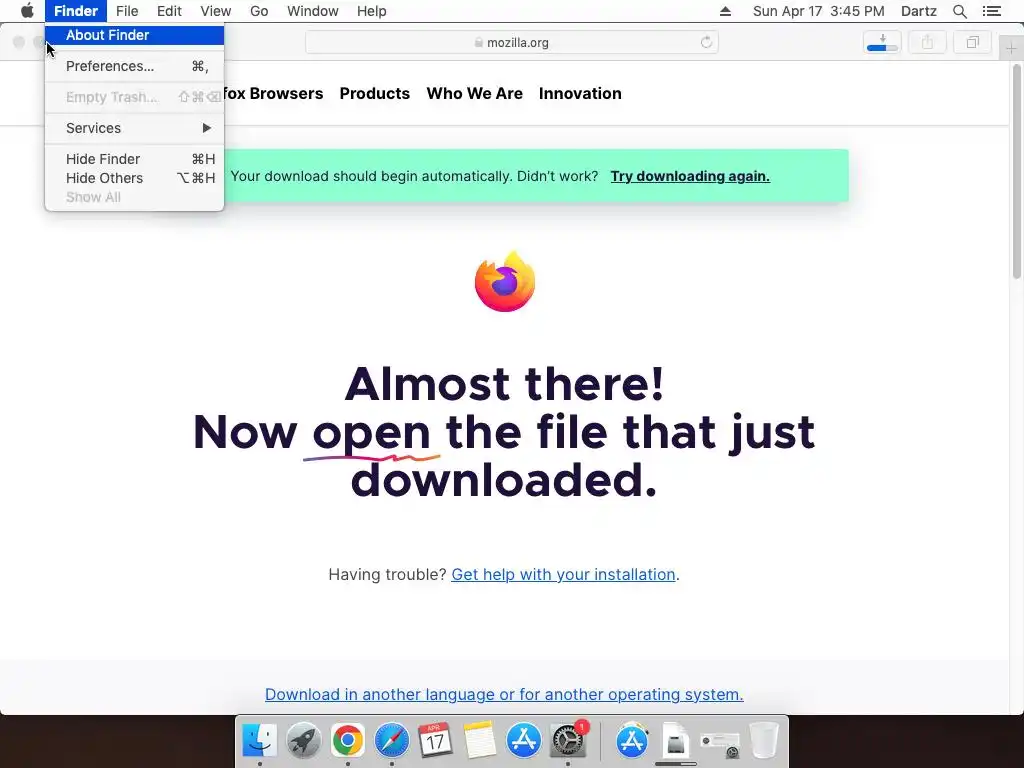This screenshot has width=1024, height=768.
Task: Show Safari downloads button
Action: pyautogui.click(x=882, y=42)
